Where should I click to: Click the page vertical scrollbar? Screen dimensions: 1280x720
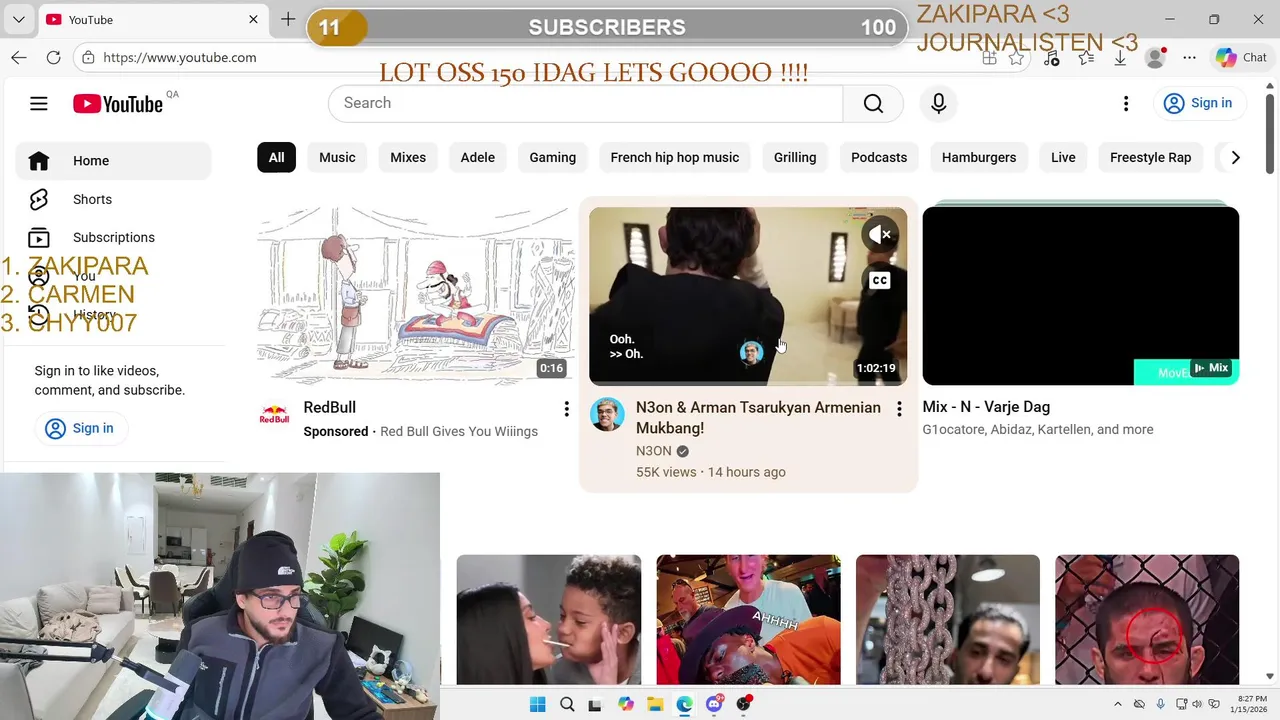coord(1270,132)
